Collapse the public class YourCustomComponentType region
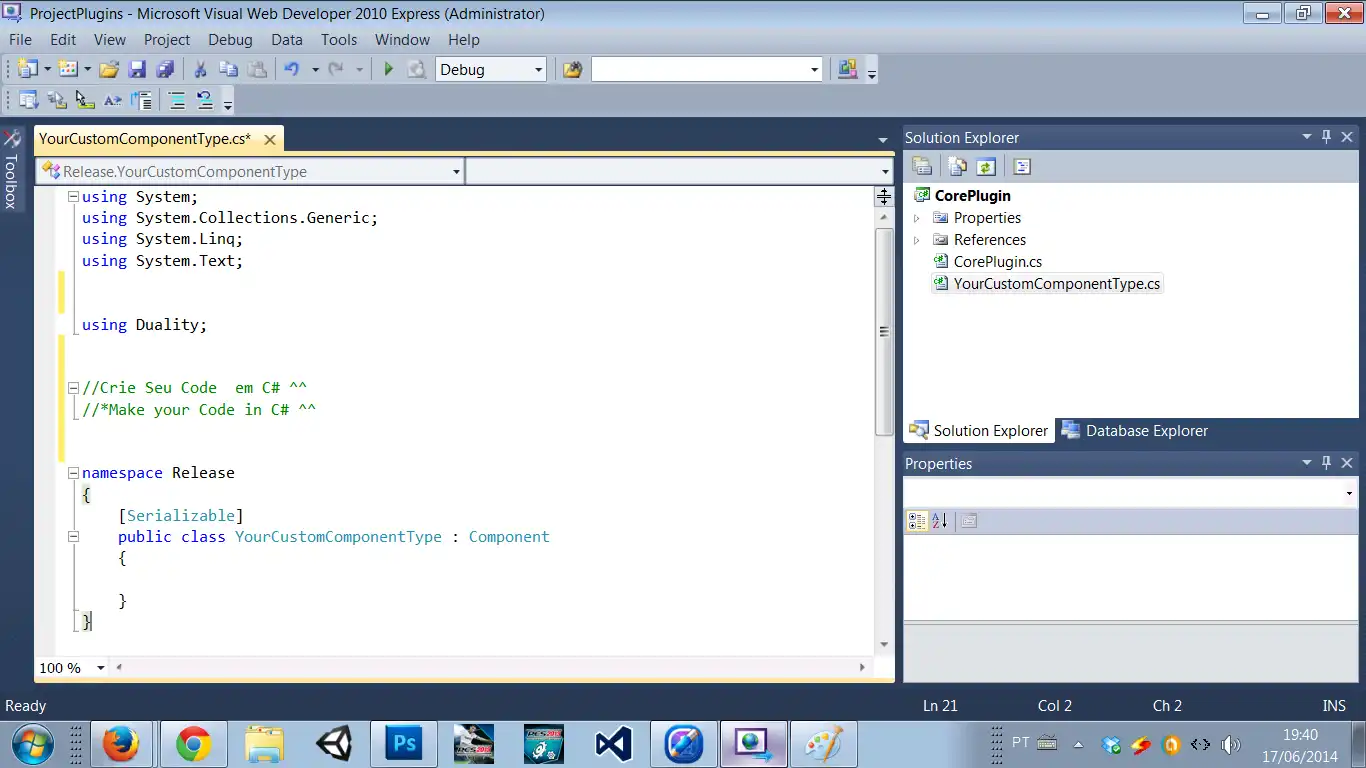This screenshot has width=1366, height=768. (73, 537)
